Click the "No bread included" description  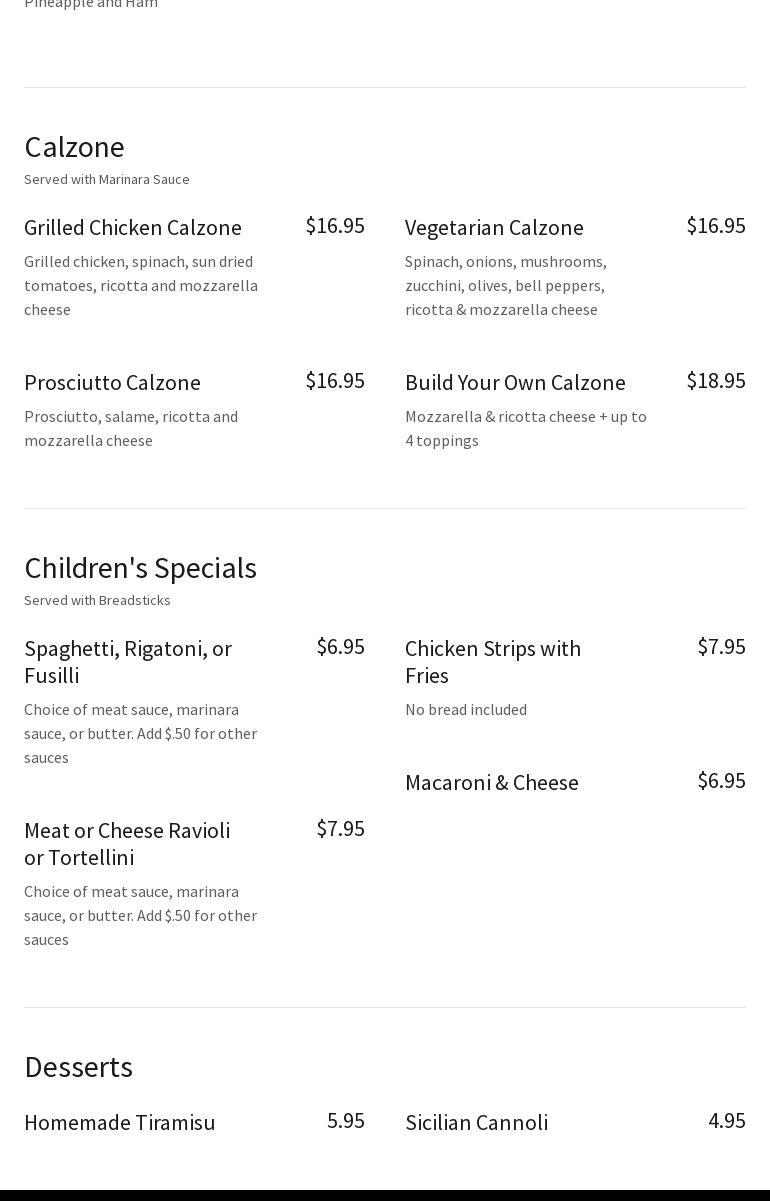point(466,710)
